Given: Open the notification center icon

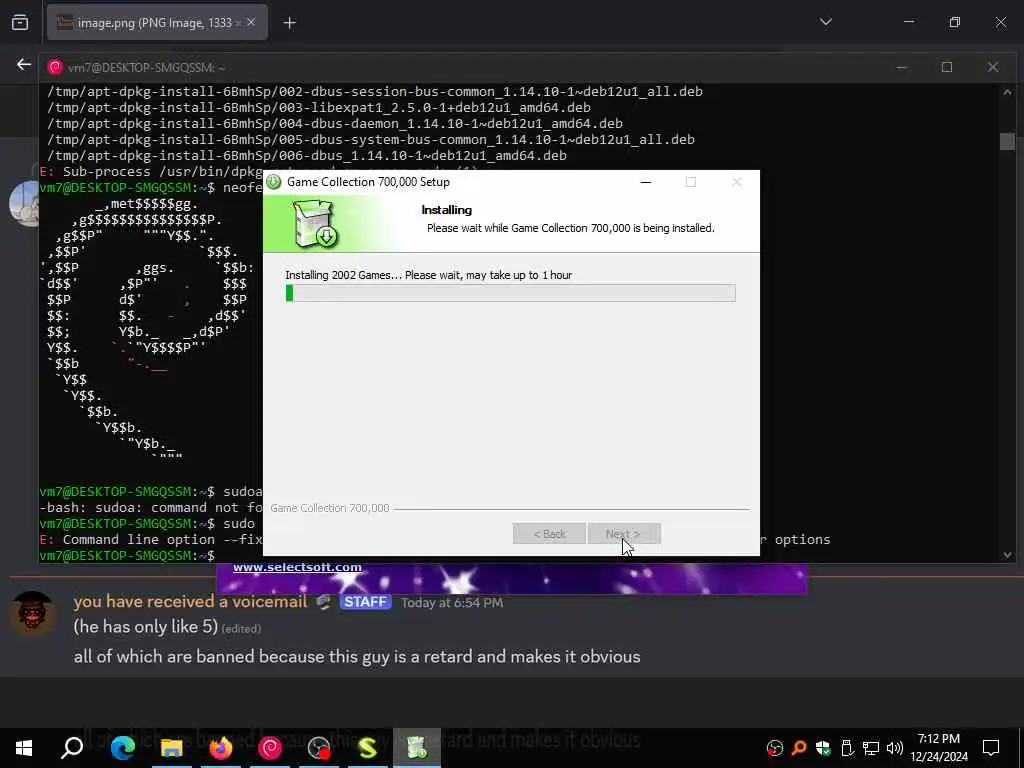Looking at the screenshot, I should click(x=991, y=748).
